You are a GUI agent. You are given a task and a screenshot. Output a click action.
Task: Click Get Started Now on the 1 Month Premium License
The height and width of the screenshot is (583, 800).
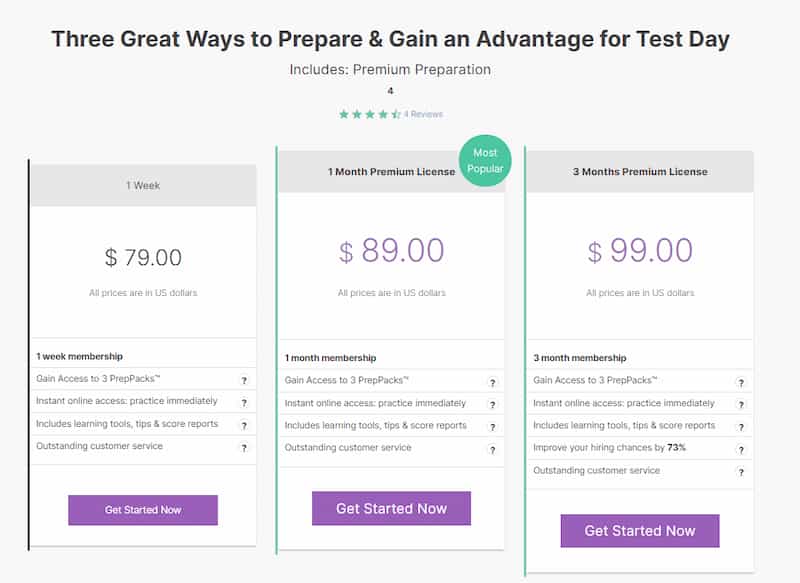392,508
